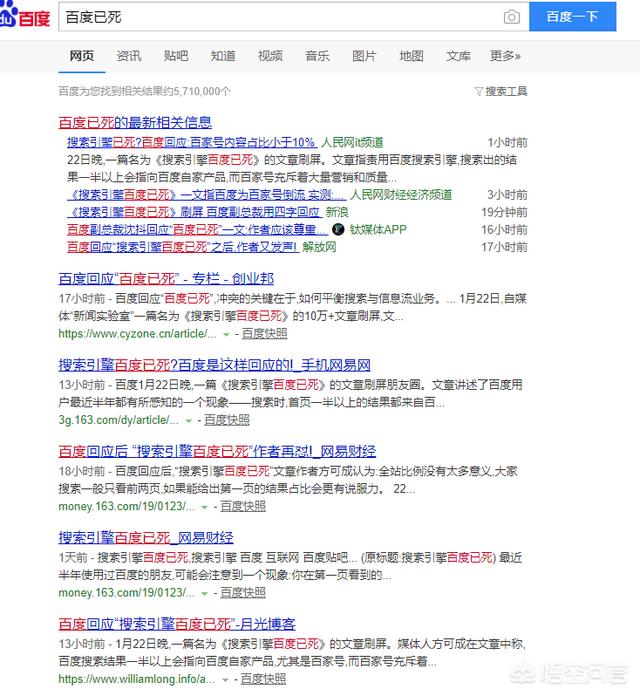
Task: Open camera image search icon
Action: [x=511, y=17]
